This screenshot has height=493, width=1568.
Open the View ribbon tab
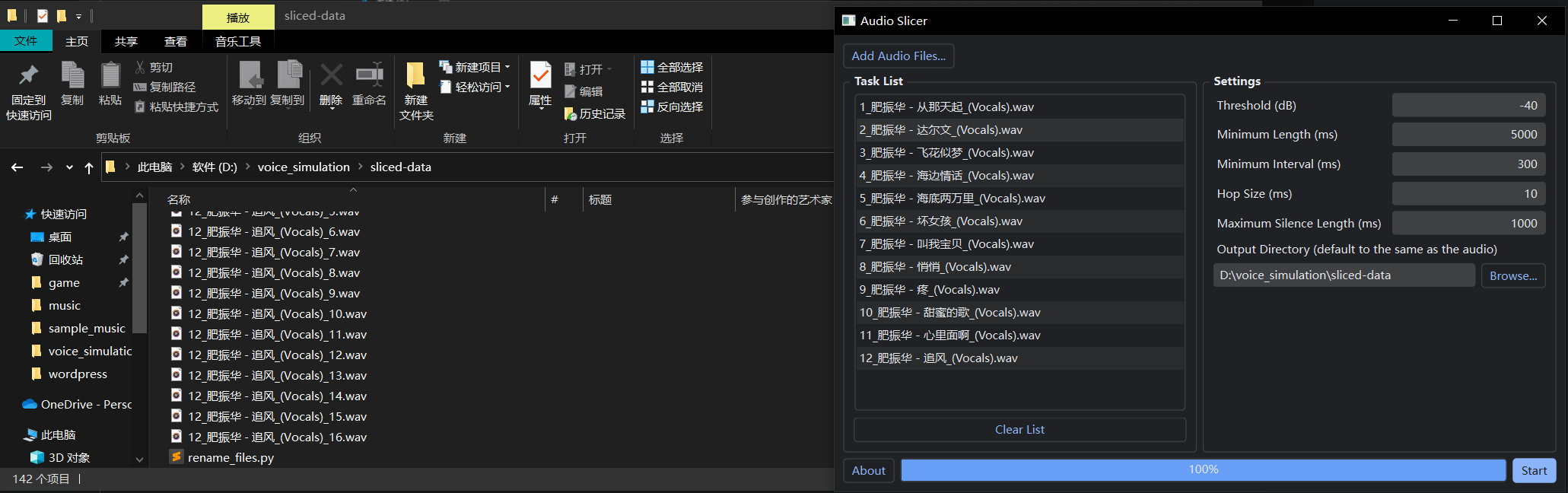click(176, 41)
